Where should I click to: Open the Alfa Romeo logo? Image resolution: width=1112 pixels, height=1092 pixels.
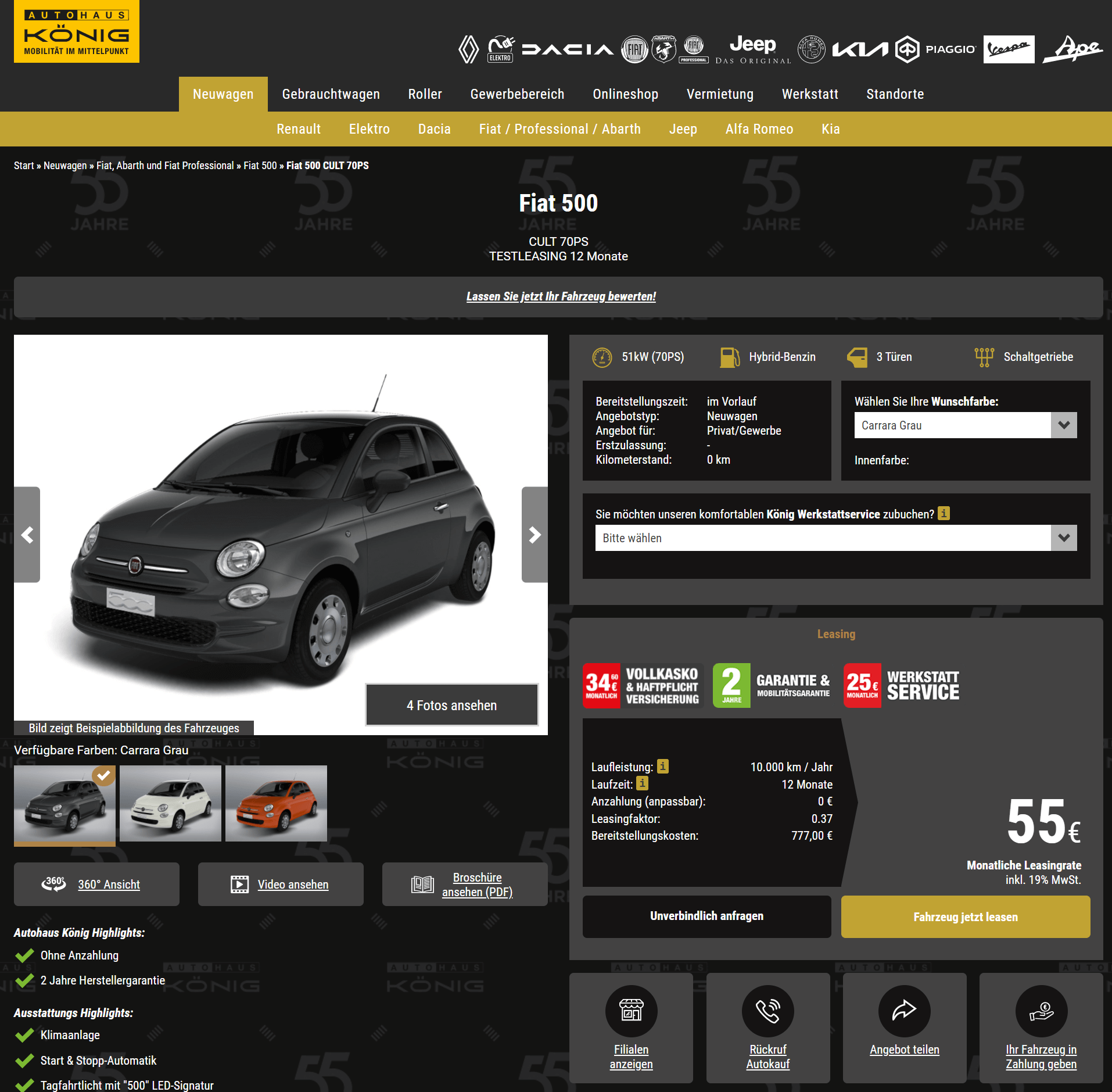pyautogui.click(x=811, y=49)
